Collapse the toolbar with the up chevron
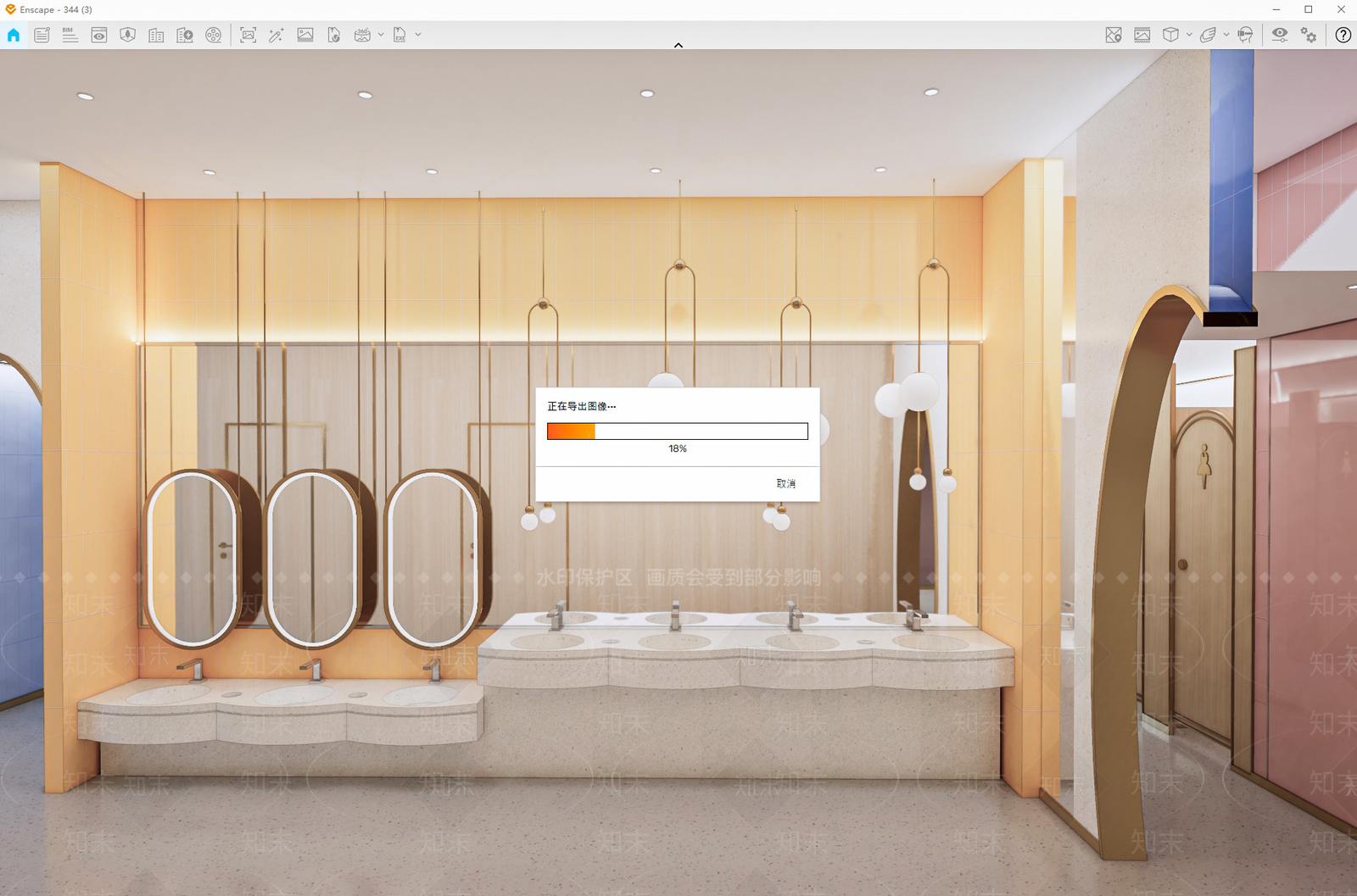The image size is (1357, 896). 678,45
